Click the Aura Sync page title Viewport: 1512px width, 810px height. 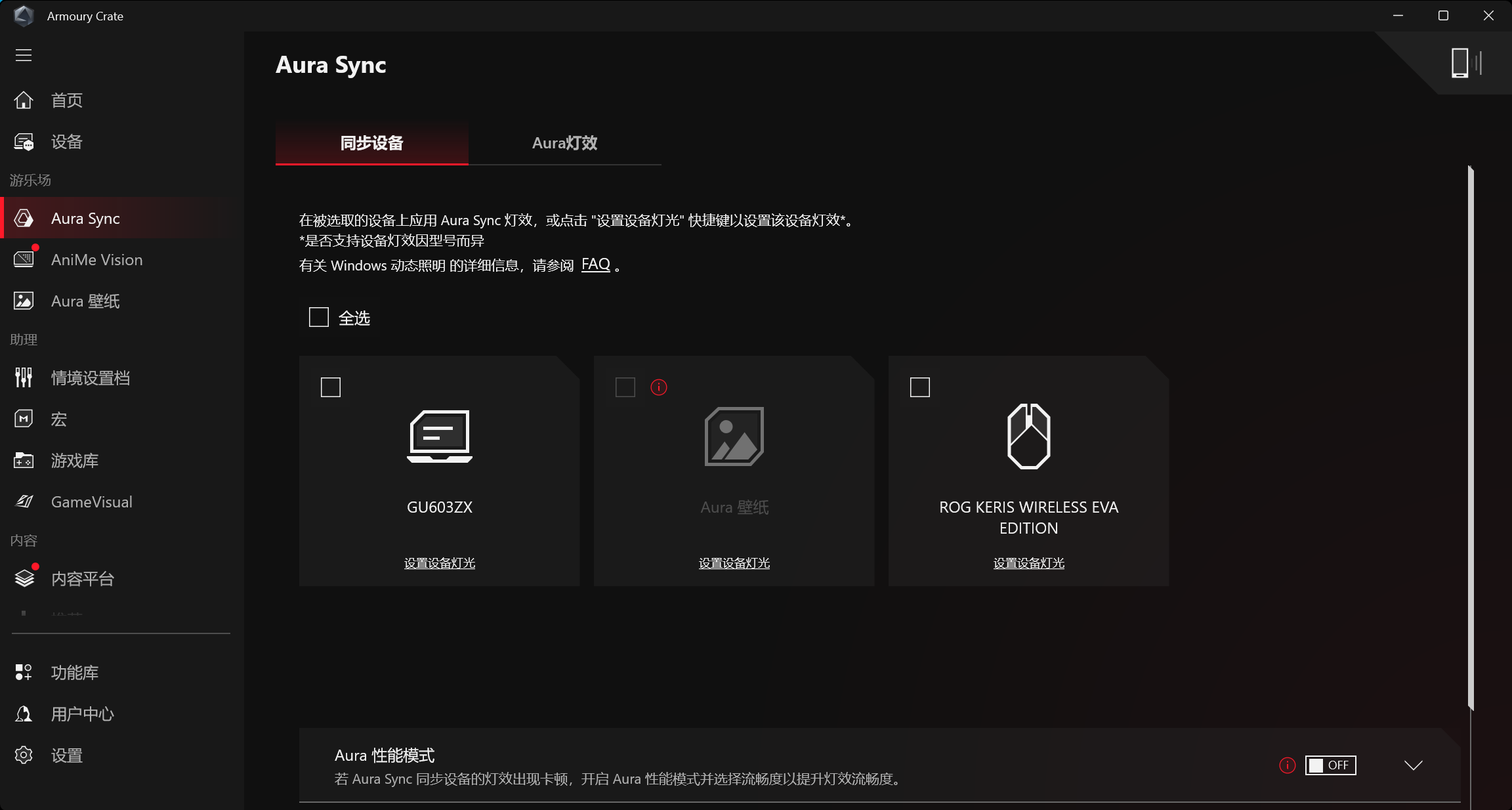[x=331, y=64]
